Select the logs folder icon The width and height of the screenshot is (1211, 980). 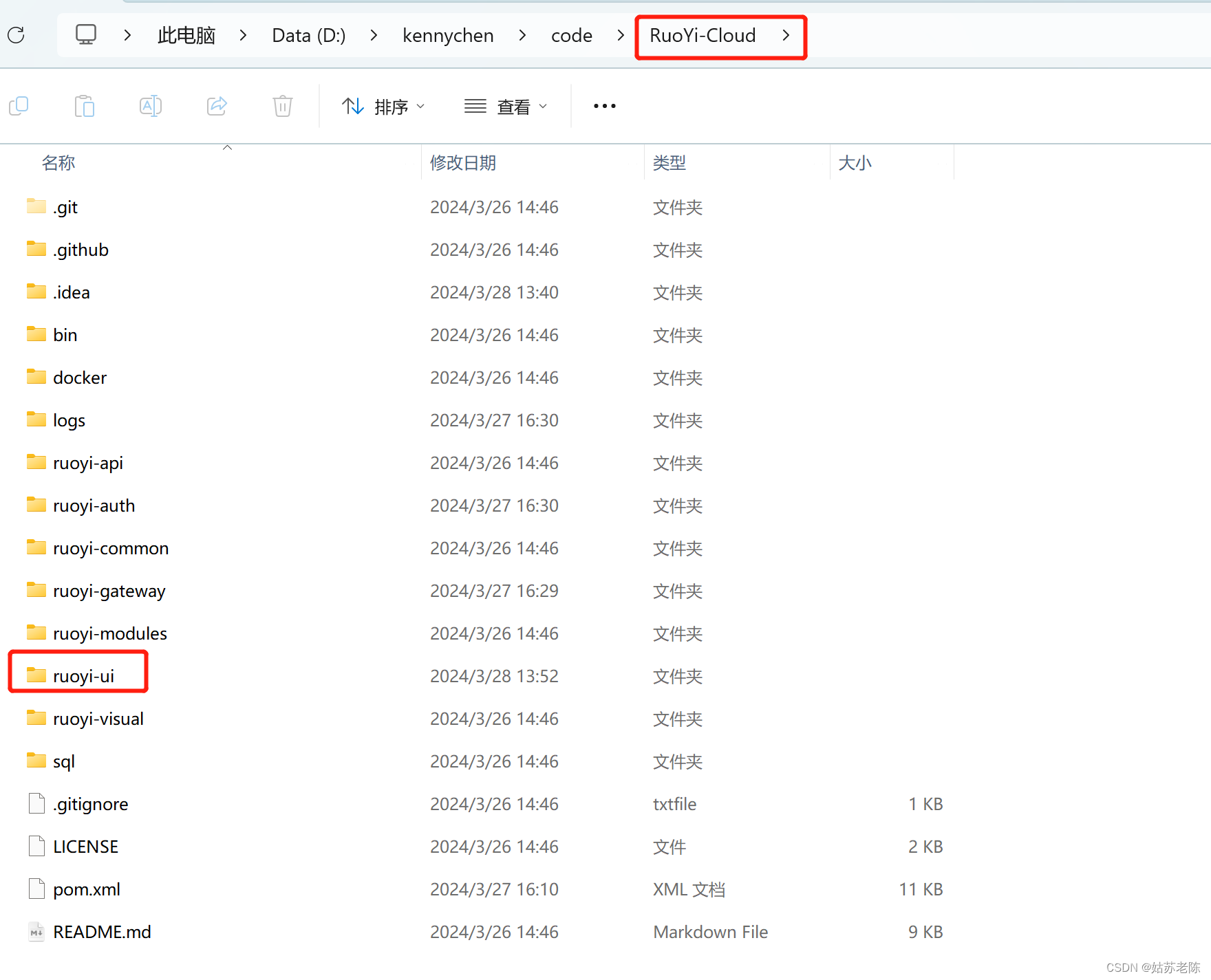click(x=36, y=420)
